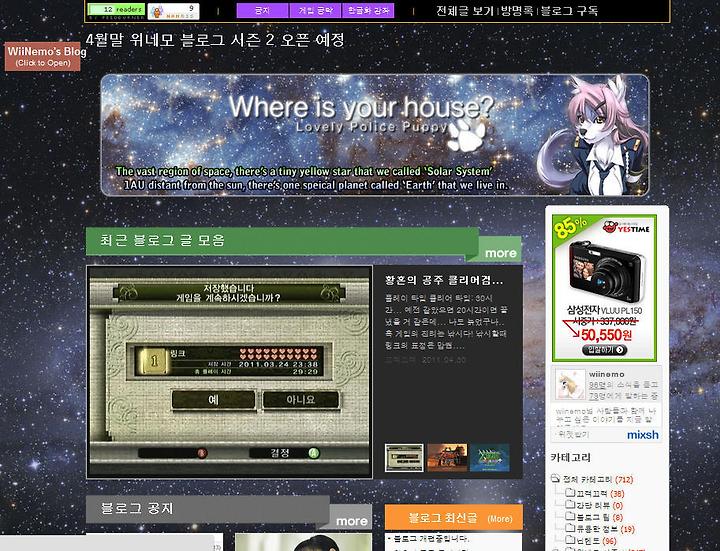This screenshot has width=720, height=551.
Task: Open the 전체 카테고리 (712) tree item
Action: click(598, 479)
